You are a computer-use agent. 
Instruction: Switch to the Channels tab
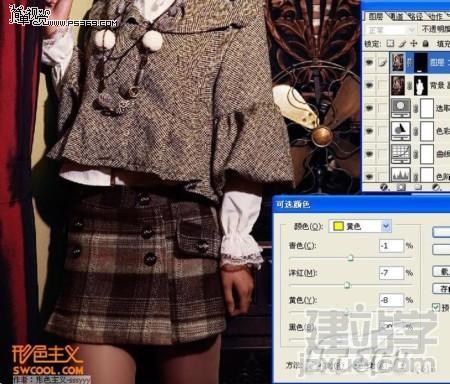tap(396, 16)
